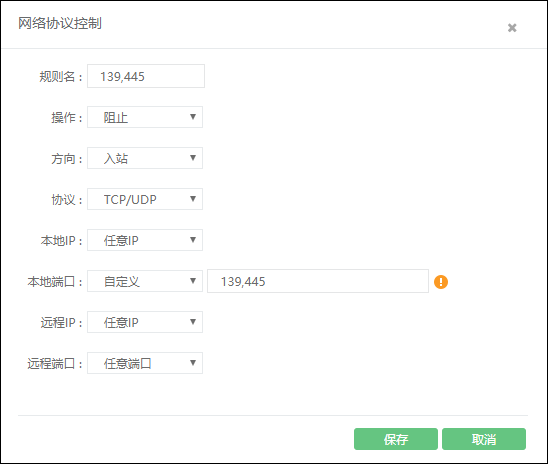Click the orange warning icon beside local port
Screen dimensions: 548x464
(x=441, y=282)
